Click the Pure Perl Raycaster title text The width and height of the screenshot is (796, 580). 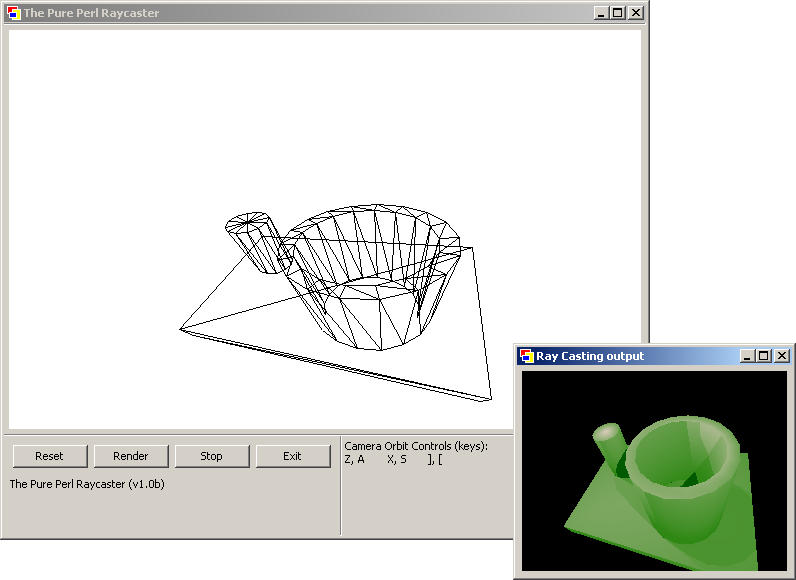[91, 13]
